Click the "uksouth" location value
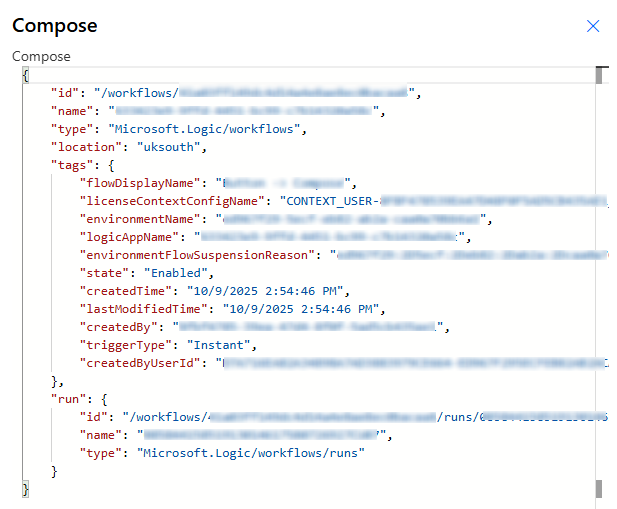 click(x=171, y=146)
